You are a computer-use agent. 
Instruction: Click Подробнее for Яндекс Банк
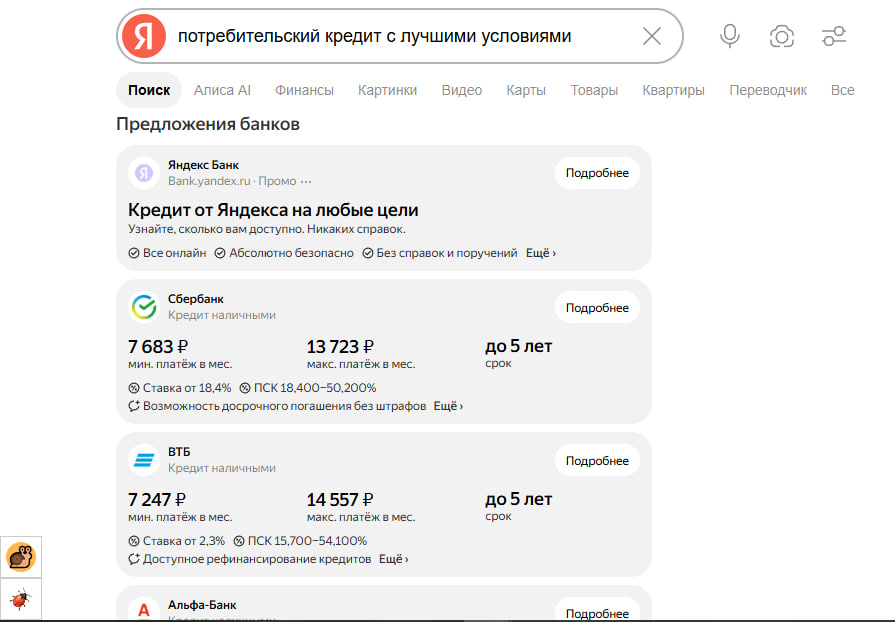597,173
